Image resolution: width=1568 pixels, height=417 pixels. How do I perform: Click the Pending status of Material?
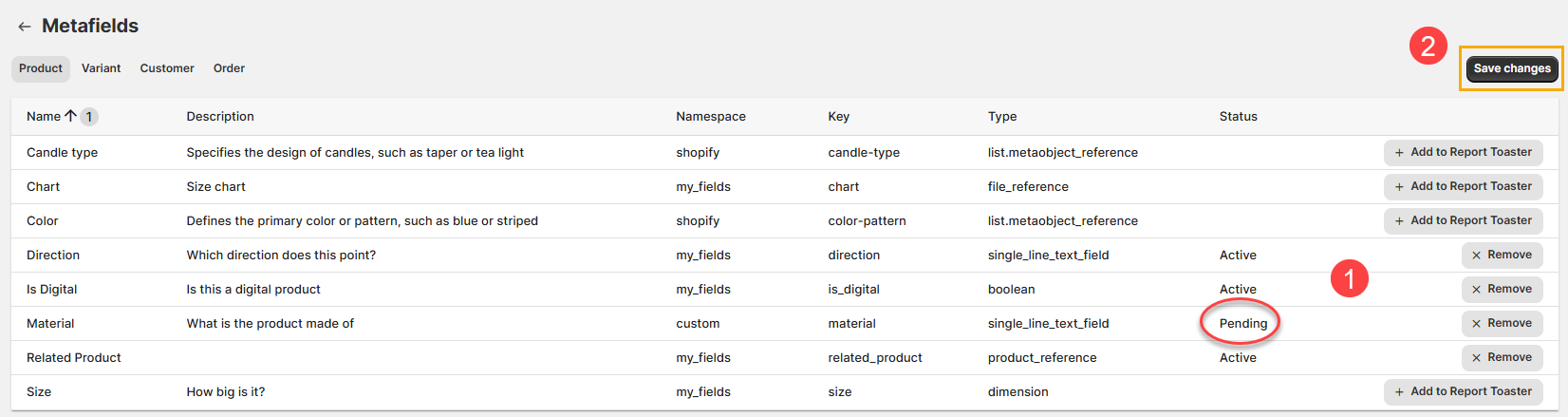pyautogui.click(x=1242, y=323)
